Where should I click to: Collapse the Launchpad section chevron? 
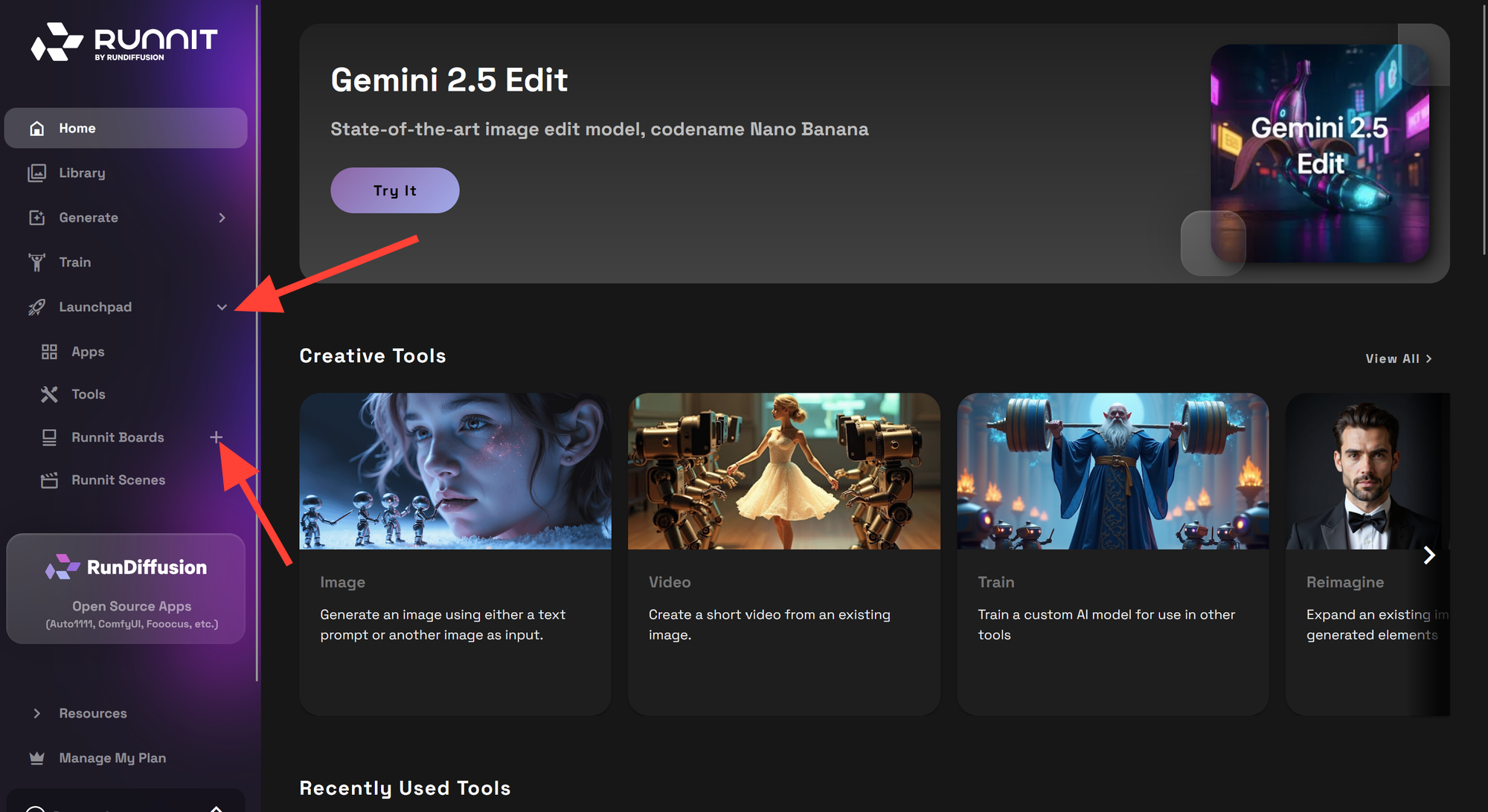point(222,307)
